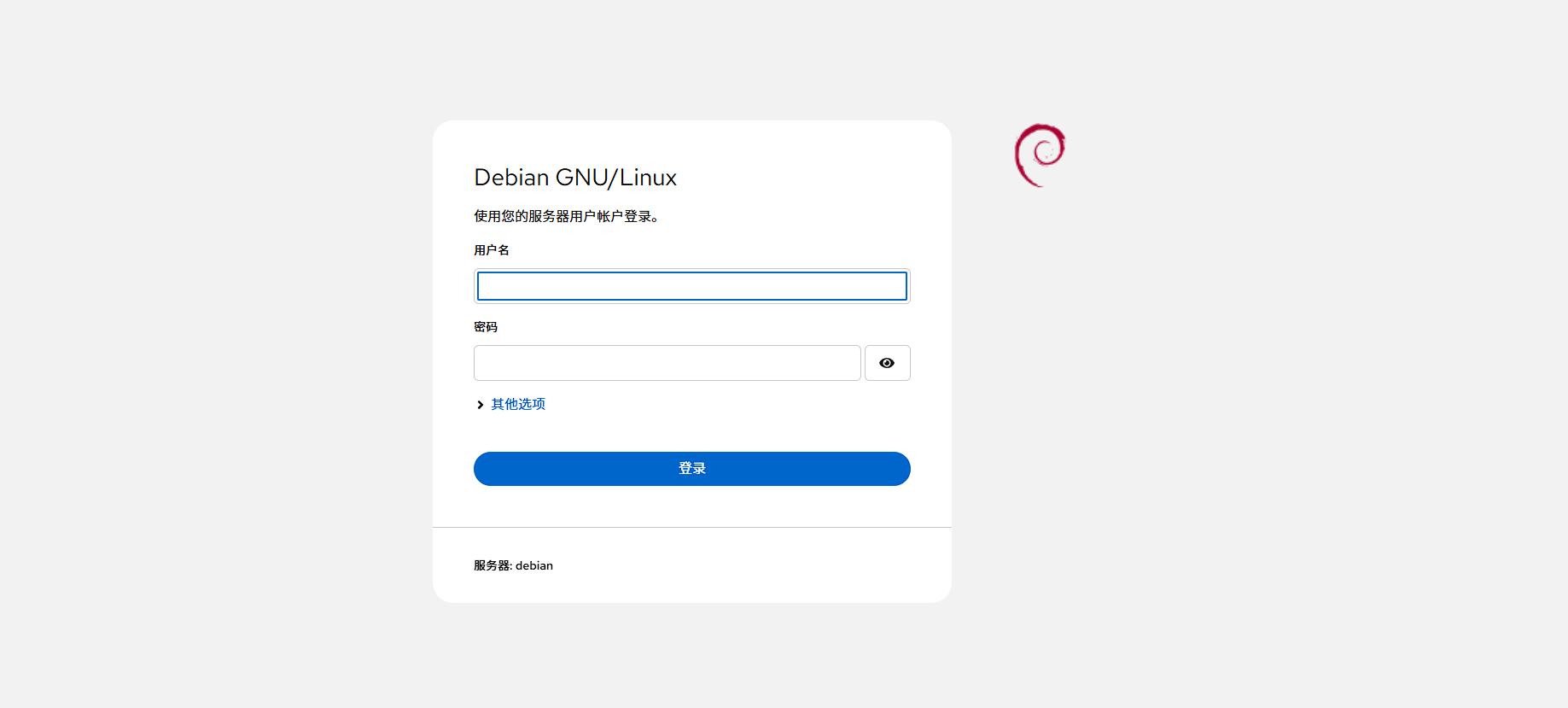Click the 用户名 field label

492,250
